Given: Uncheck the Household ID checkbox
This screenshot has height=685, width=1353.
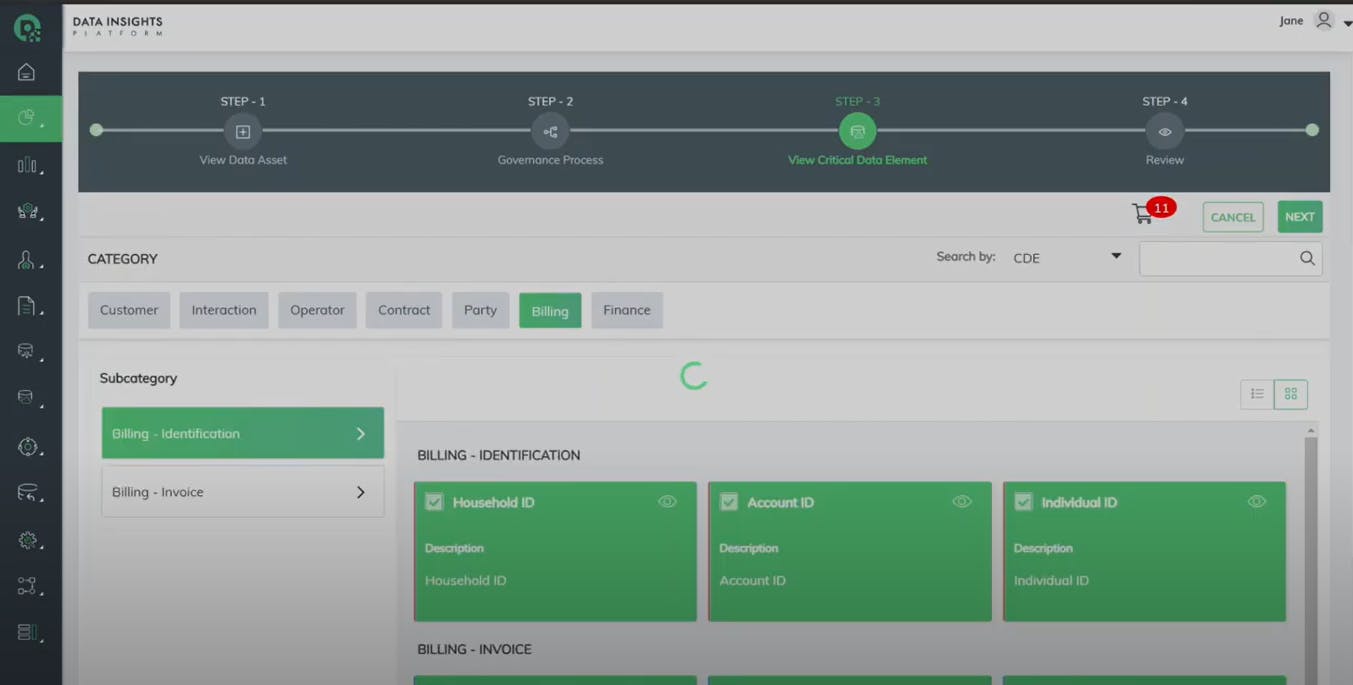Looking at the screenshot, I should tap(434, 502).
